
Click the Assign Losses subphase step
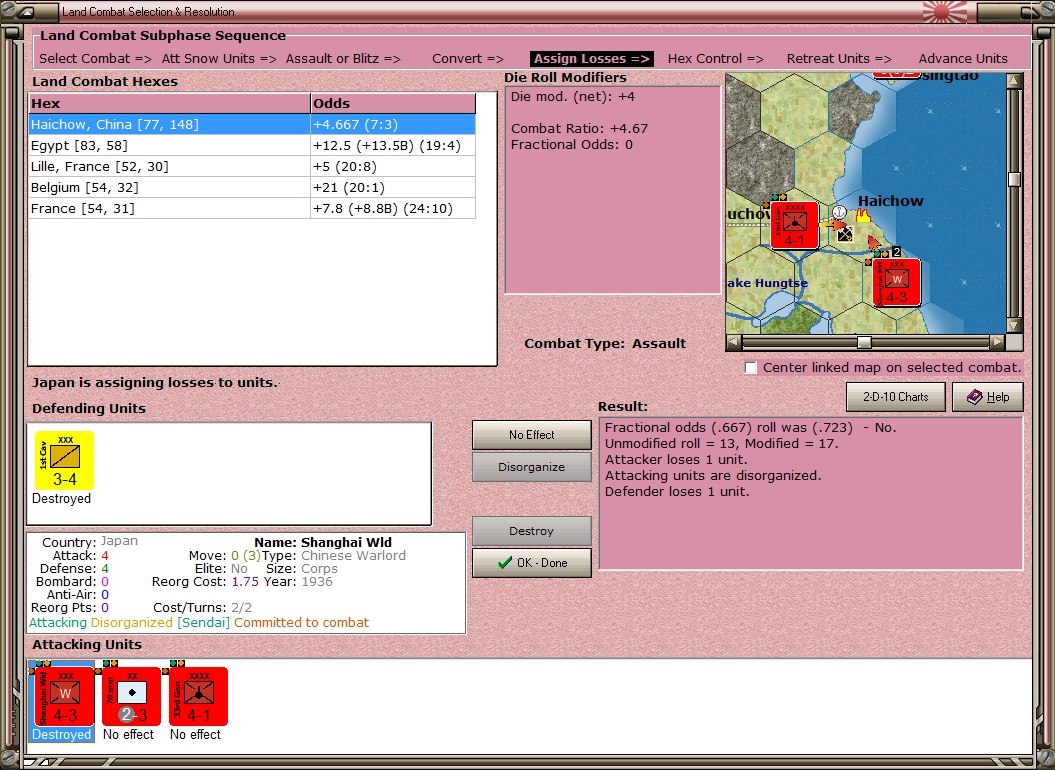point(592,59)
